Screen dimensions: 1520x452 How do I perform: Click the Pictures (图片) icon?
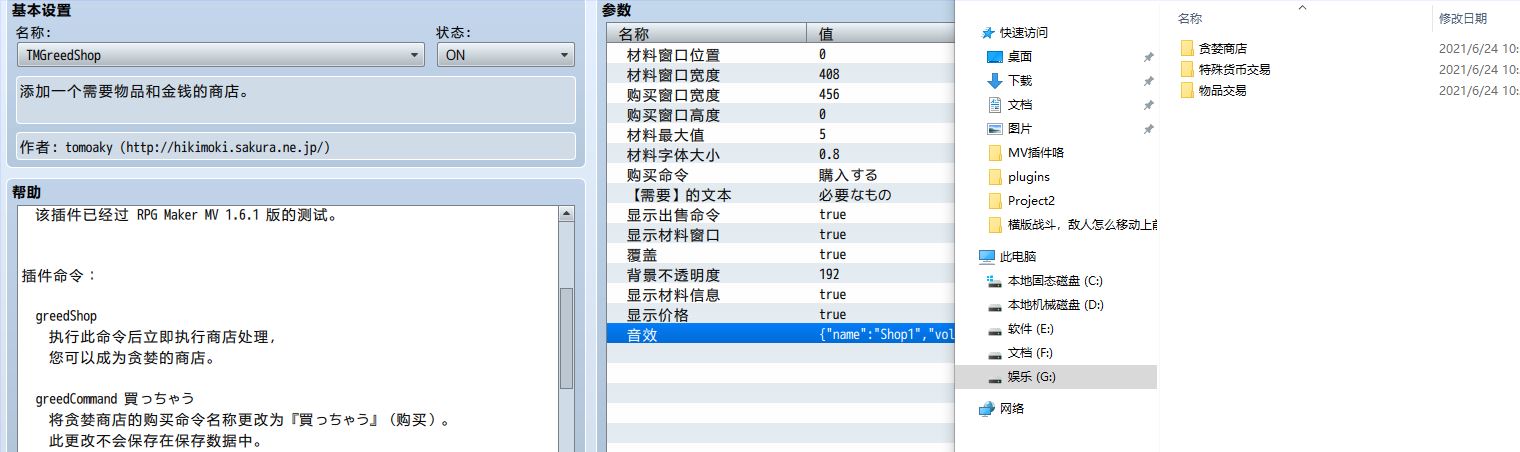(x=994, y=129)
